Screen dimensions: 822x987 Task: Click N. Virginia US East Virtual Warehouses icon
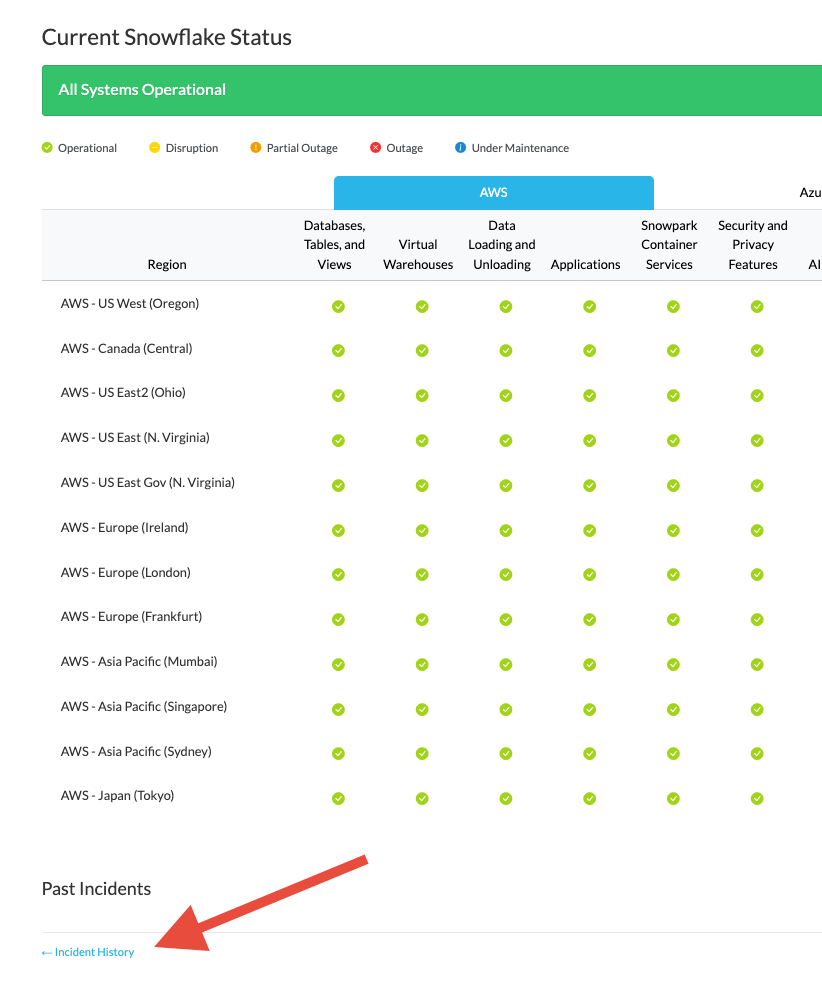[422, 441]
